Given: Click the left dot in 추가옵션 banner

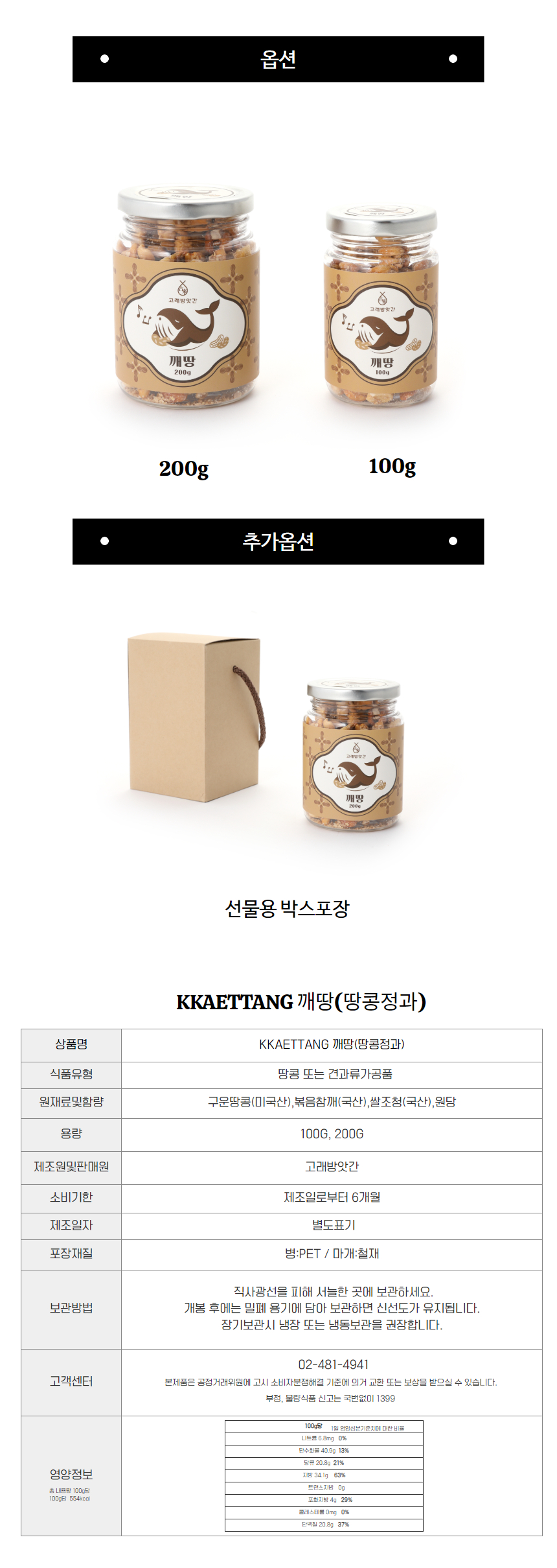Looking at the screenshot, I should pos(104,541).
